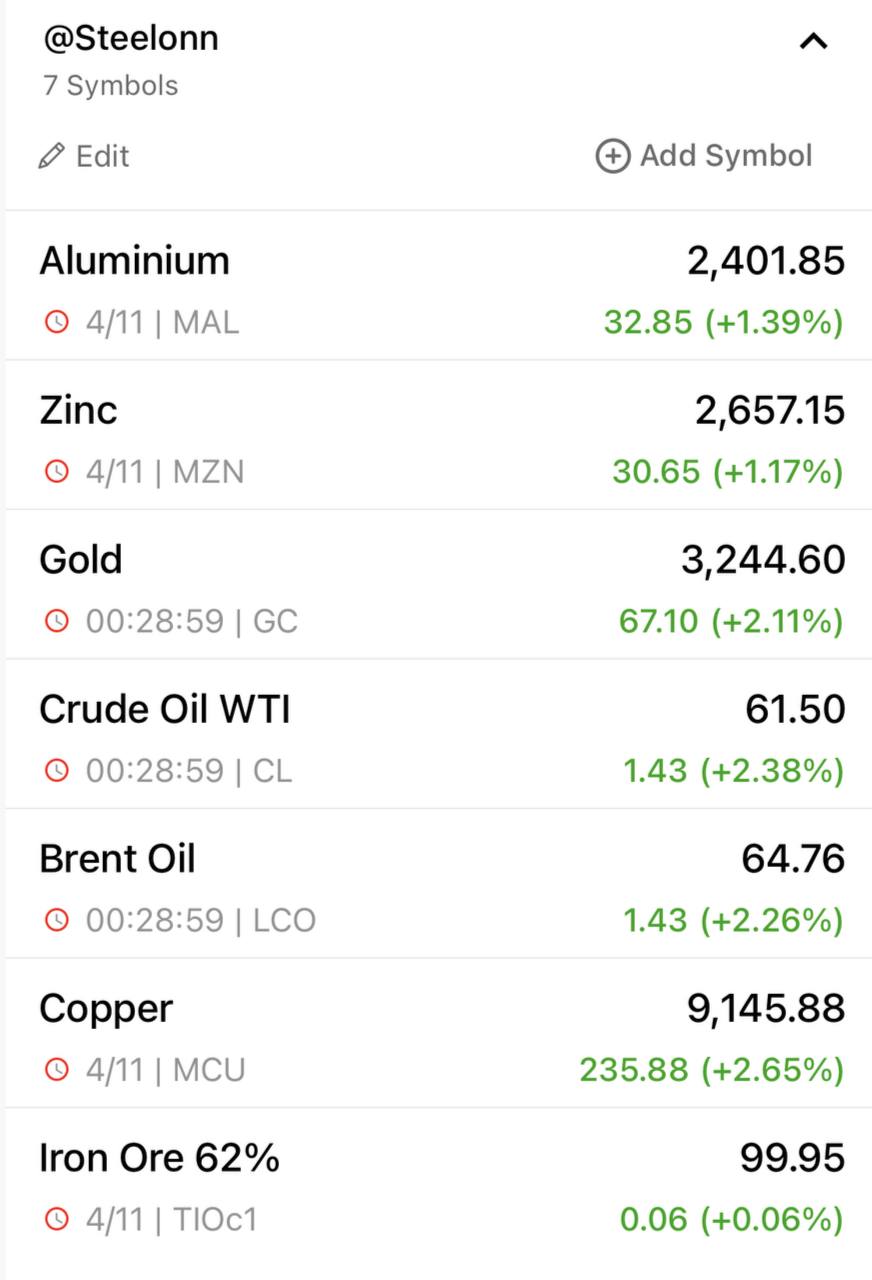Open Iron Ore 62% details
872x1280 pixels.
click(x=159, y=1158)
